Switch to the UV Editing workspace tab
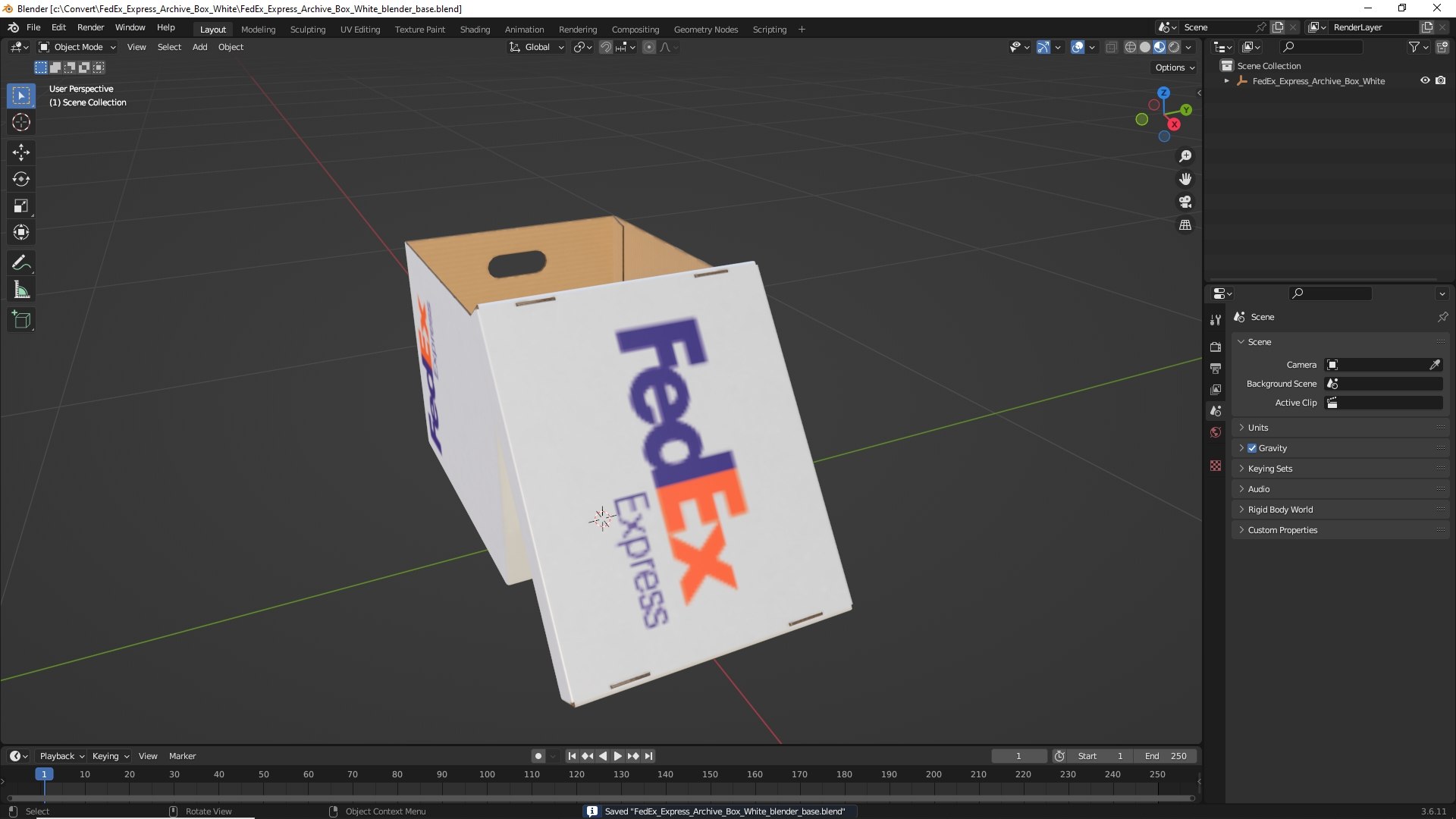 tap(360, 30)
